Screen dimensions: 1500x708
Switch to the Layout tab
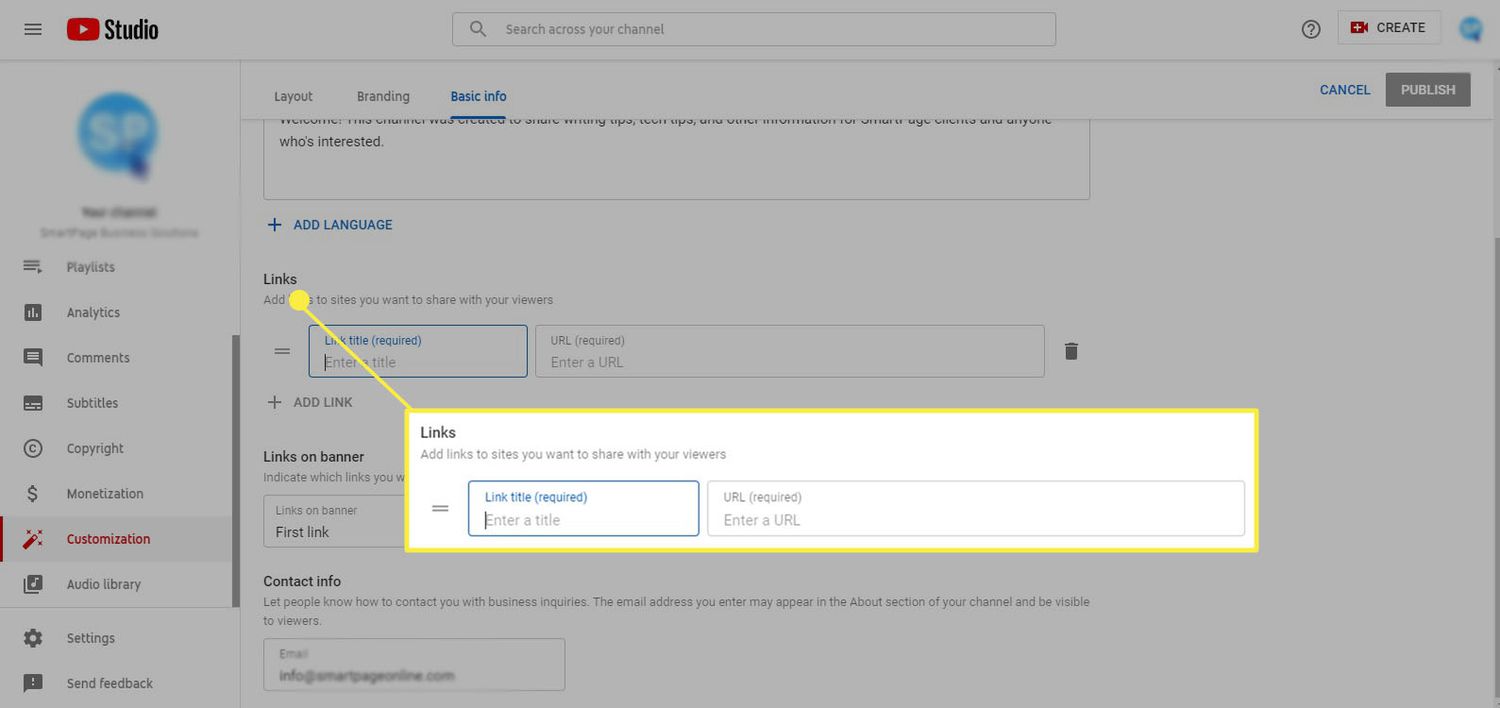point(293,96)
